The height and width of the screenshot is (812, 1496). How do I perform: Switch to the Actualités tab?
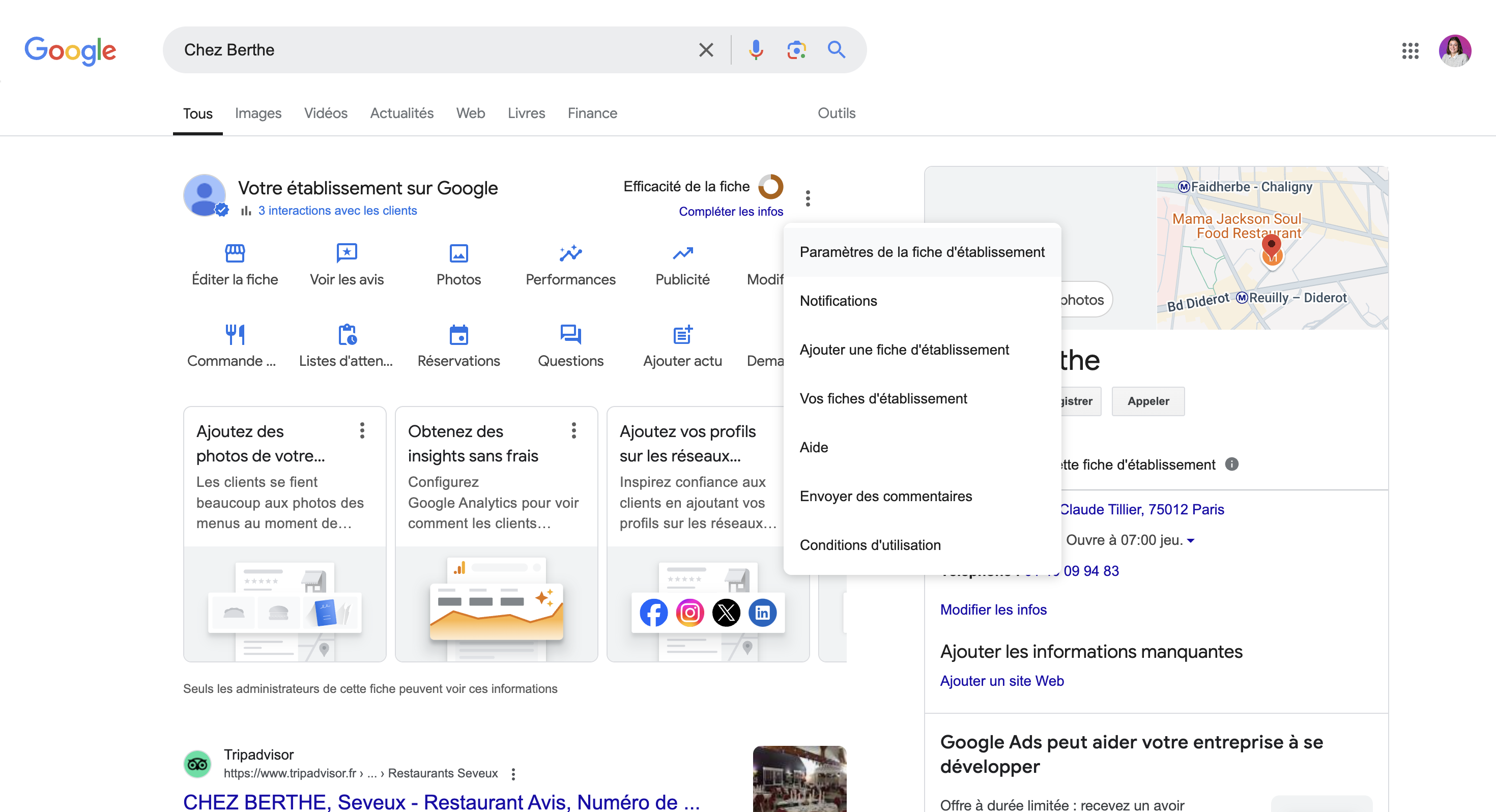point(402,113)
